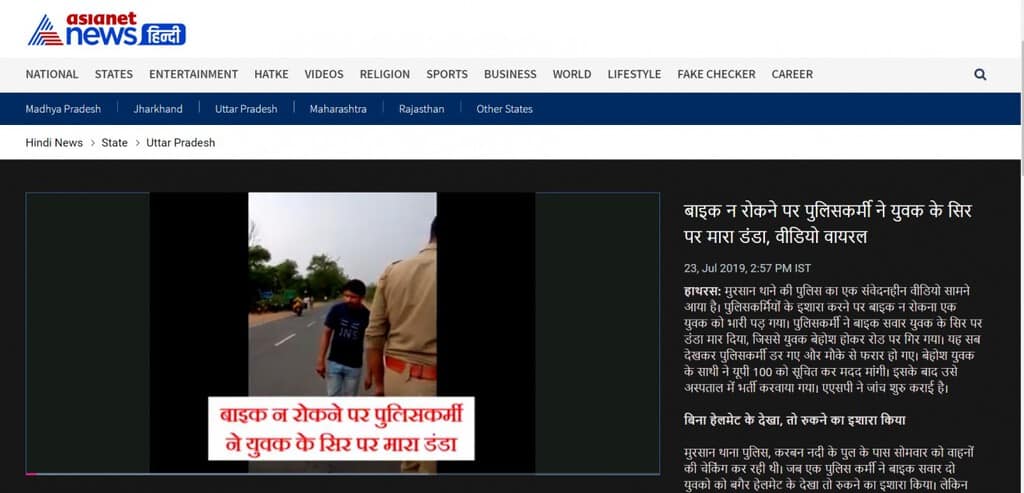Select the HATKE menu item
Viewport: 1024px width, 493px height.
[271, 74]
